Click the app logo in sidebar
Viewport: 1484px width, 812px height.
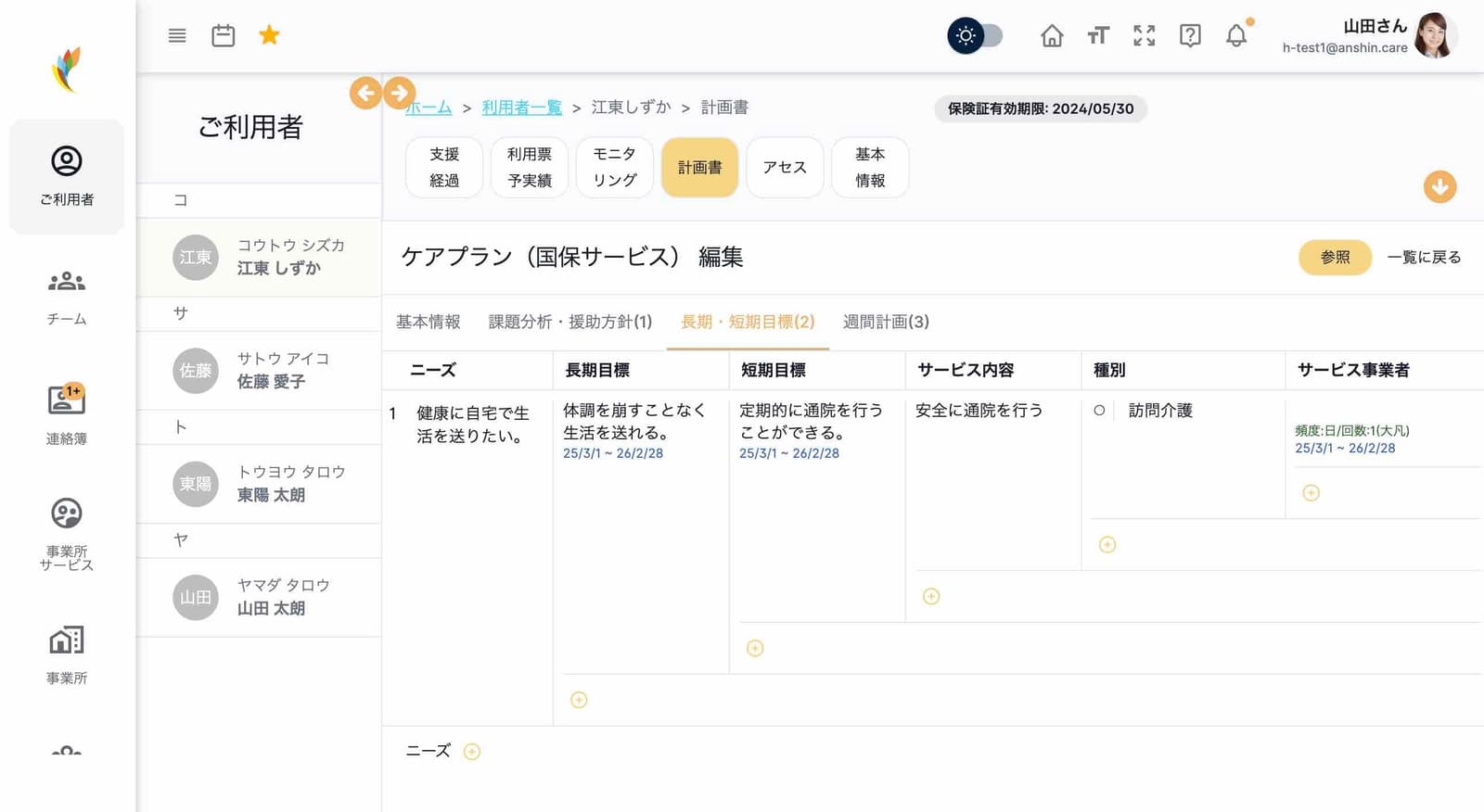[x=67, y=70]
